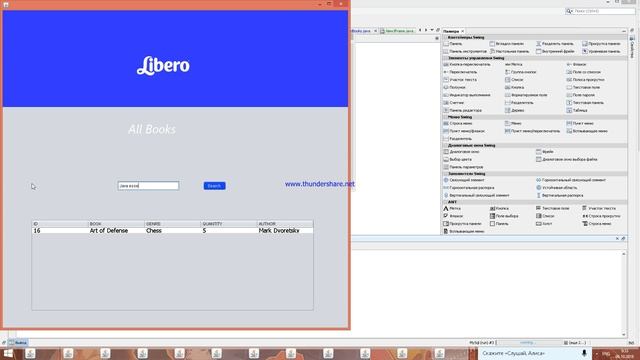The image size is (640, 360).
Task: Pick the Таблица table component
Action: 577,111
